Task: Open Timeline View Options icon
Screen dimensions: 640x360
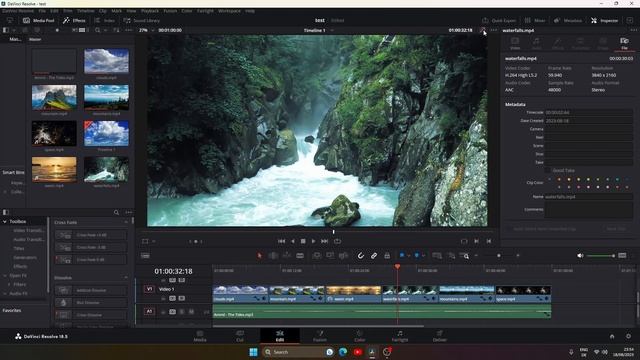Action: click(x=145, y=256)
